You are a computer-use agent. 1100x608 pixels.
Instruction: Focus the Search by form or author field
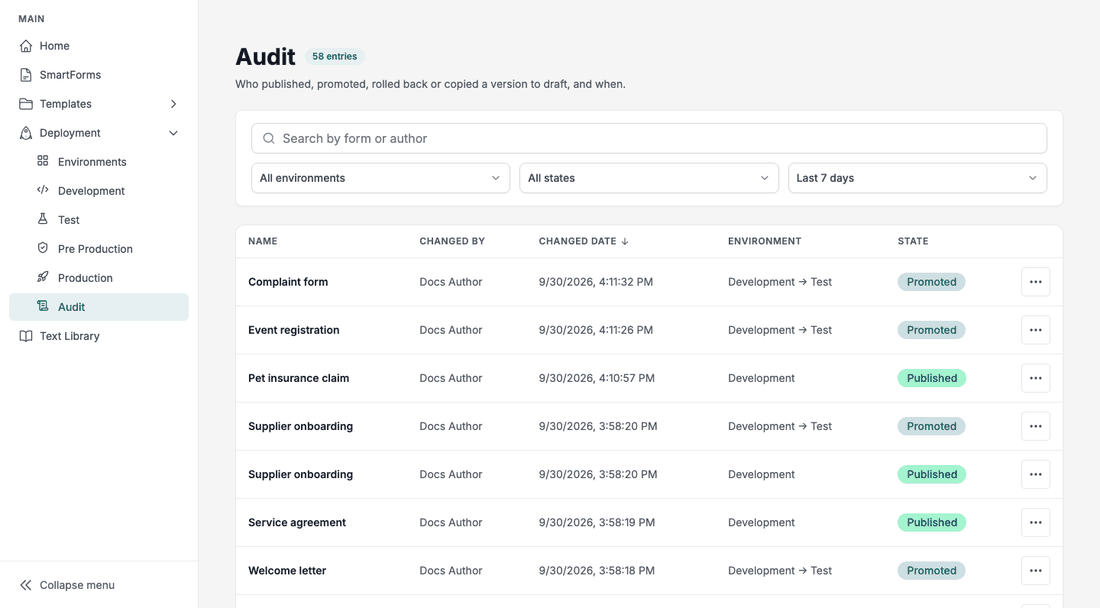pyautogui.click(x=649, y=139)
